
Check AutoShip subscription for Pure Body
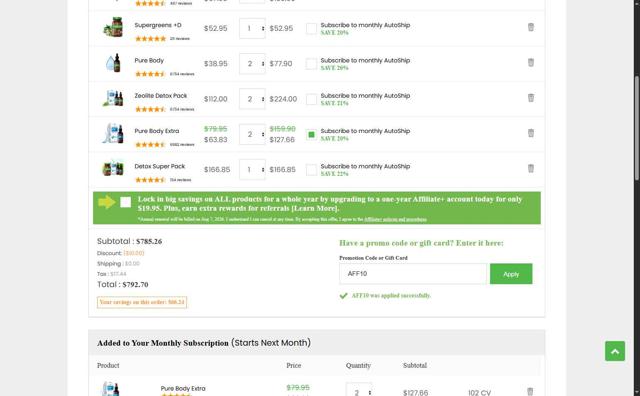[311, 64]
